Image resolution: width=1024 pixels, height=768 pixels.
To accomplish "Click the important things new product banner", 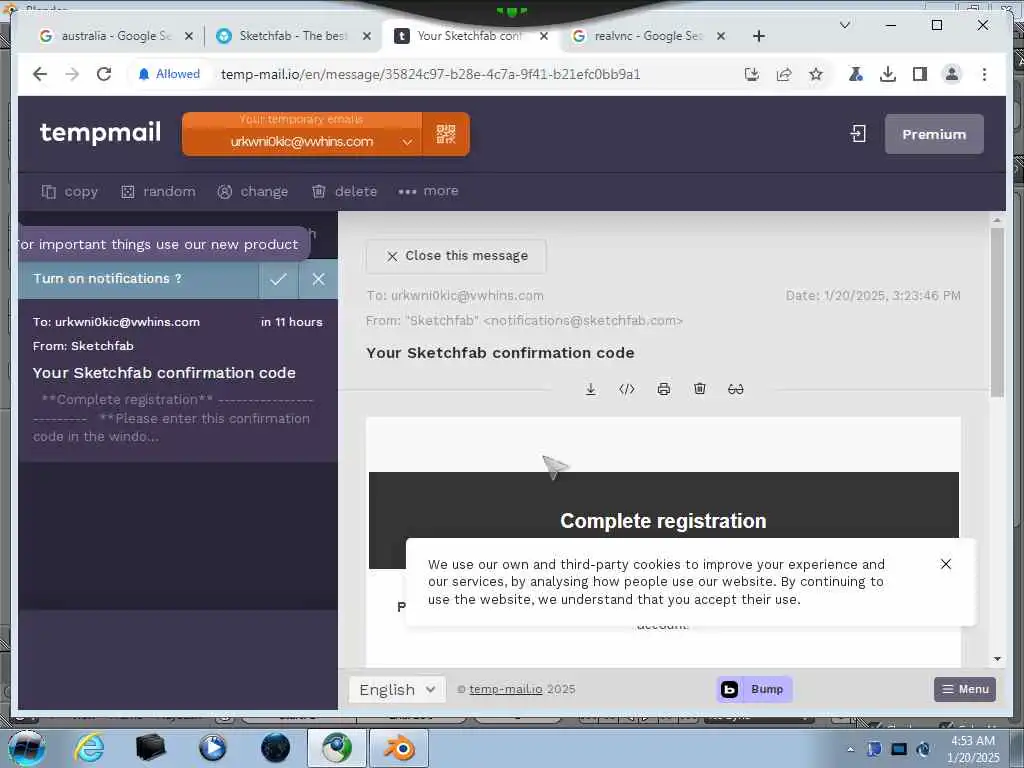I will tap(163, 244).
